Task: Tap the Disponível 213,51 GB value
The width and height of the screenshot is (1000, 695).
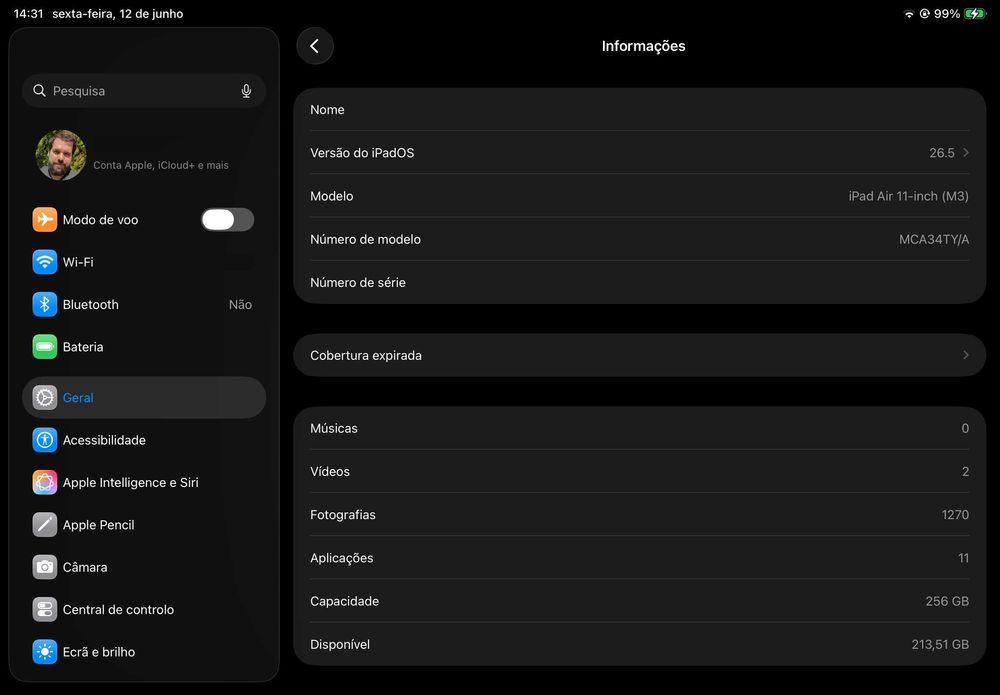Action: tap(940, 645)
